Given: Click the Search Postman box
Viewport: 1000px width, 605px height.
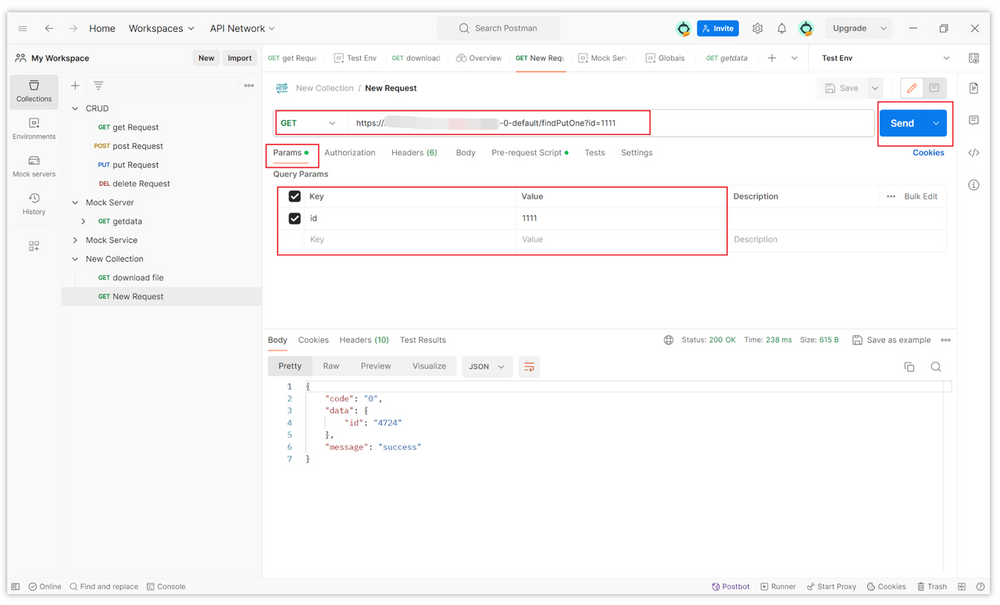Looking at the screenshot, I should coord(498,29).
